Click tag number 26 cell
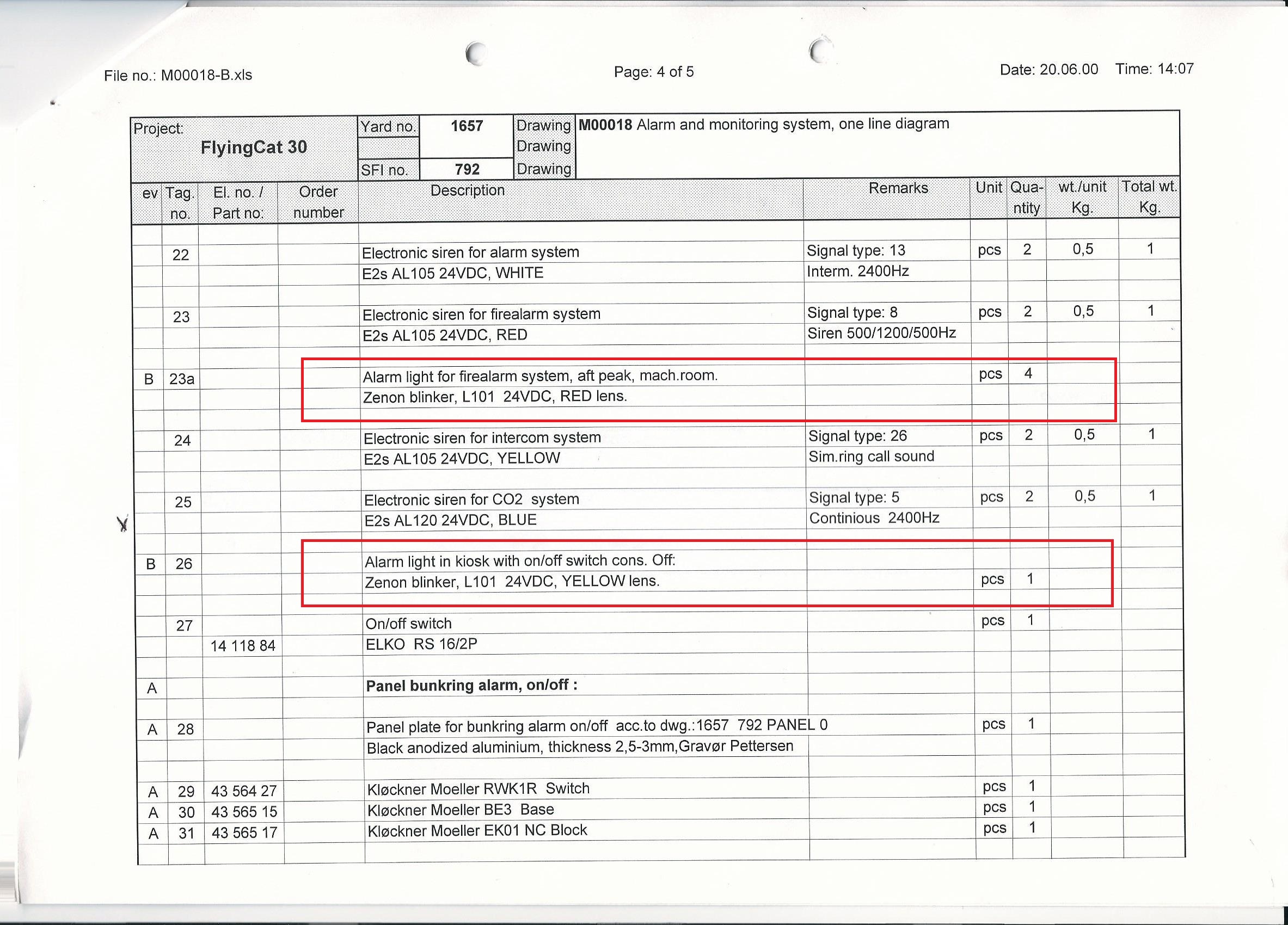This screenshot has height=925, width=1288. point(183,564)
